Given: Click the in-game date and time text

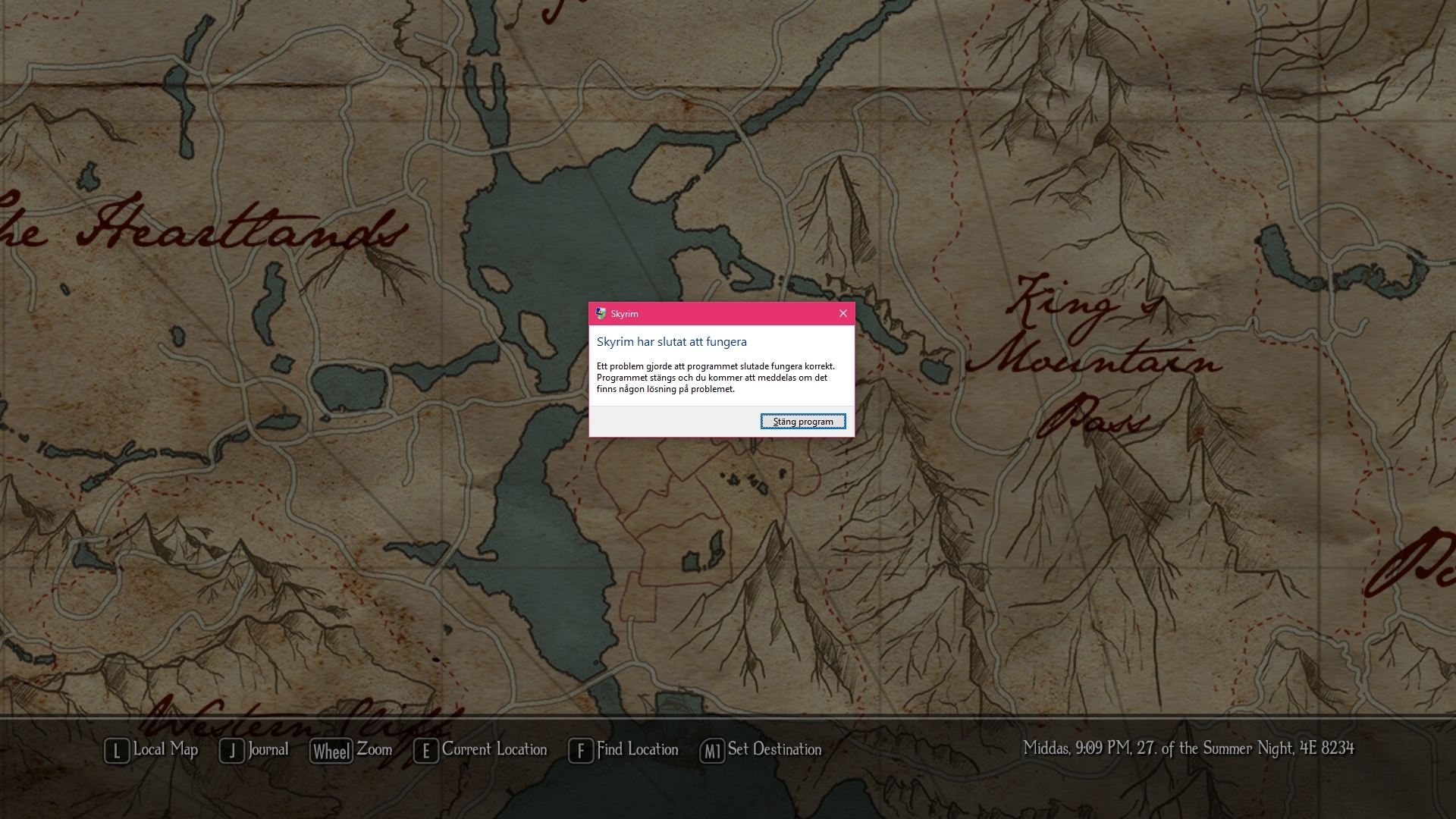Looking at the screenshot, I should [1188, 748].
